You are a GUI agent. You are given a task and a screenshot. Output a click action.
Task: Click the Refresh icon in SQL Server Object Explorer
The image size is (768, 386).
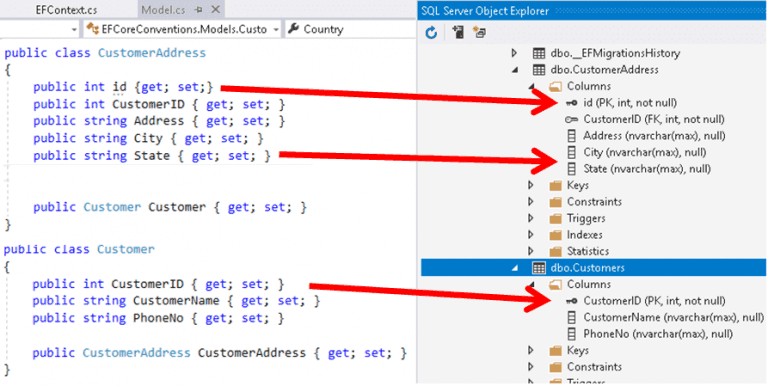(x=431, y=33)
